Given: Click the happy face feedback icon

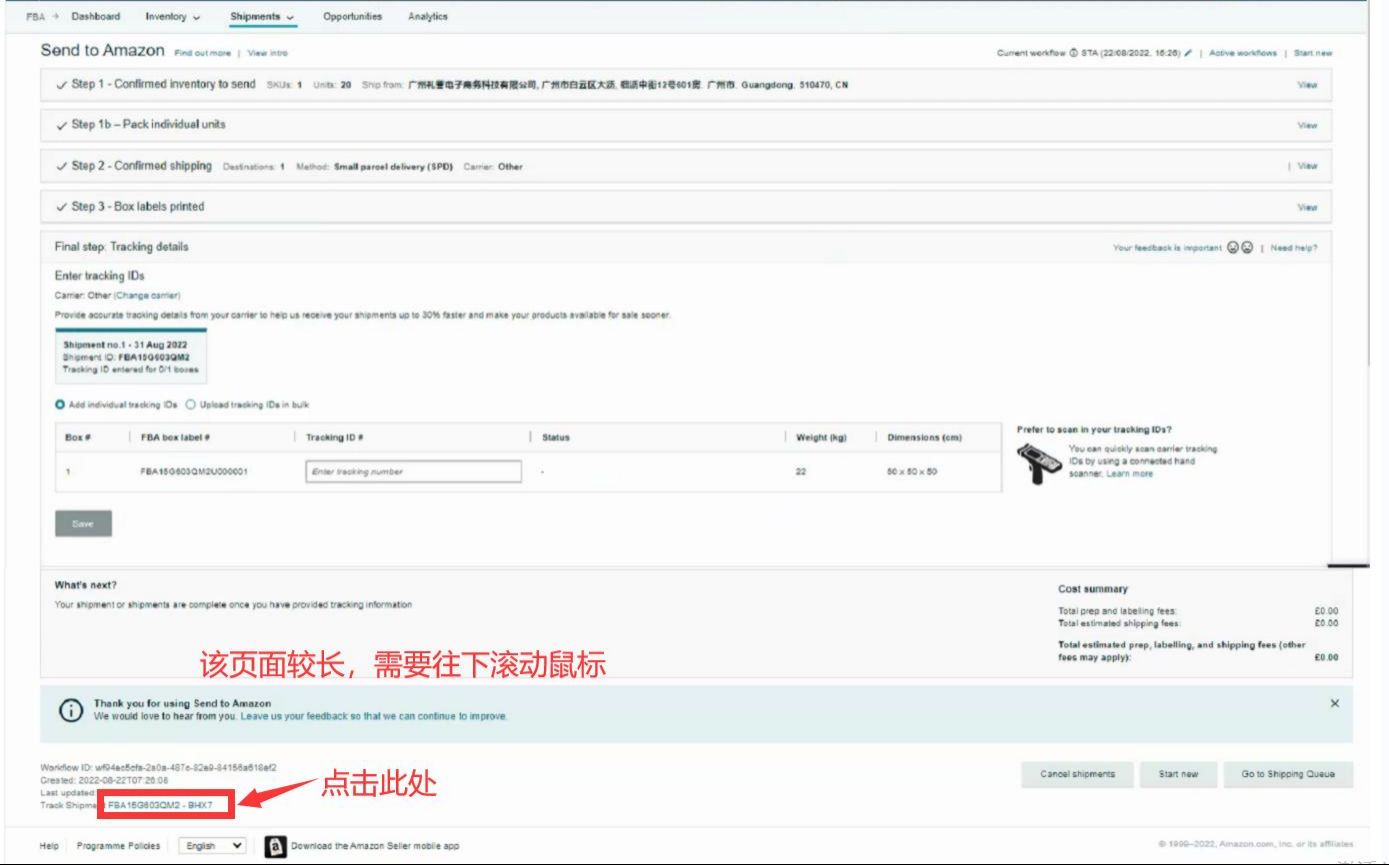Looking at the screenshot, I should pos(1231,248).
